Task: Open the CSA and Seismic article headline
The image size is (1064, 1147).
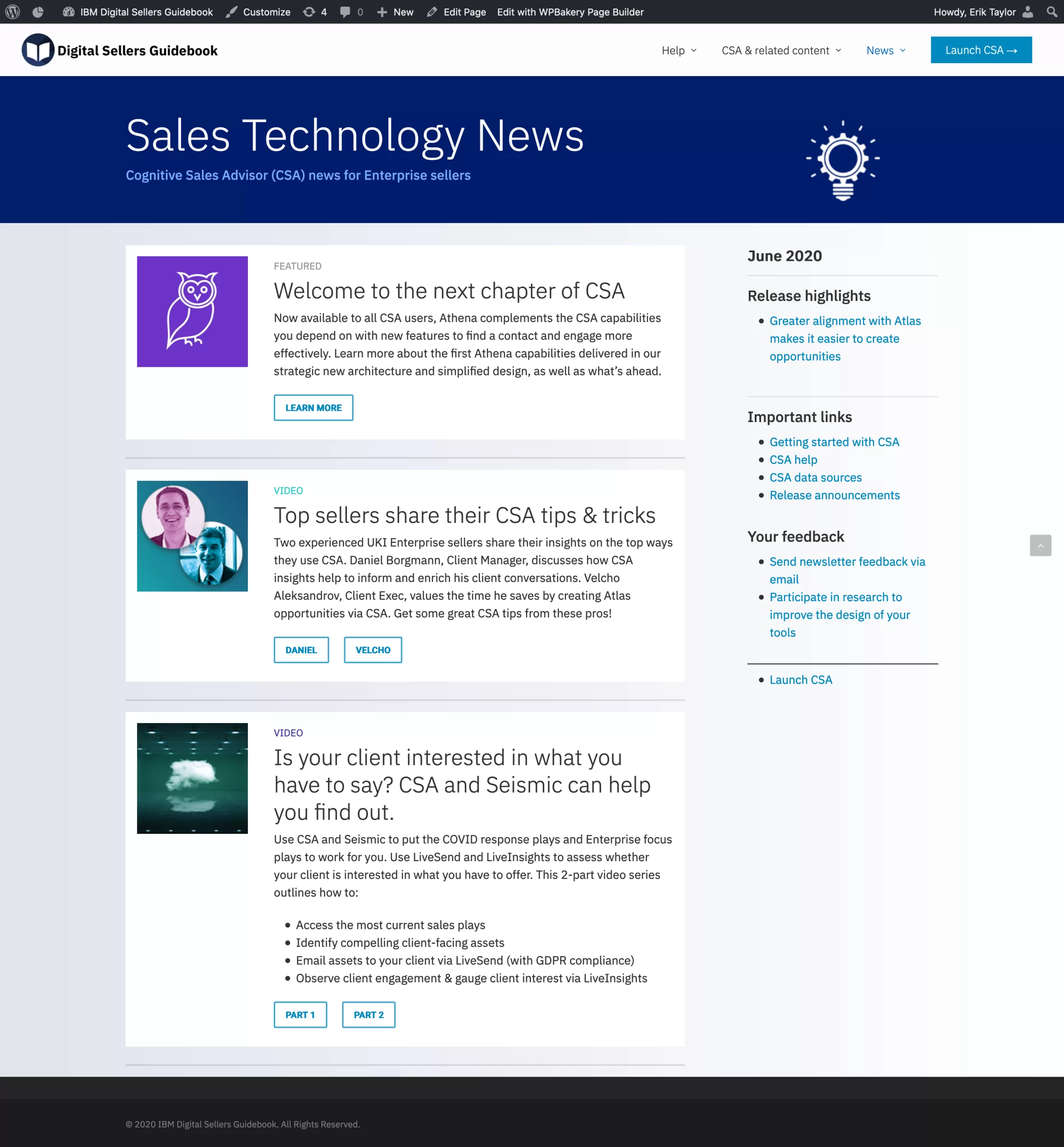Action: (x=463, y=785)
